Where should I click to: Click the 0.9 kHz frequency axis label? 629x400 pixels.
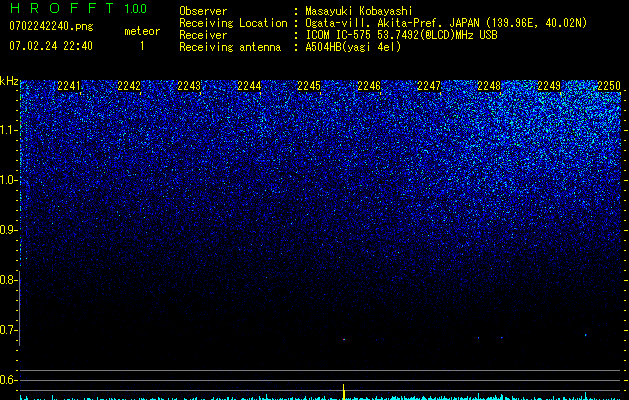(x=7, y=230)
